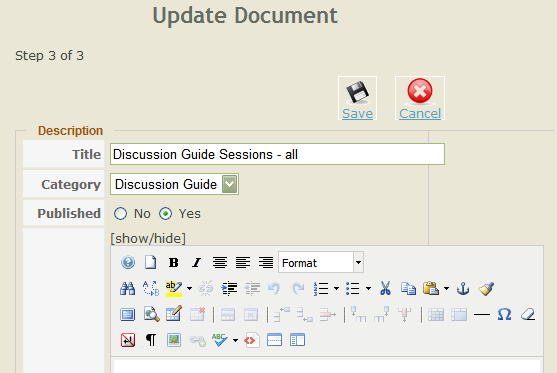Insert special character with Omega icon
Viewport: 557px width, 373px height.
click(x=504, y=314)
